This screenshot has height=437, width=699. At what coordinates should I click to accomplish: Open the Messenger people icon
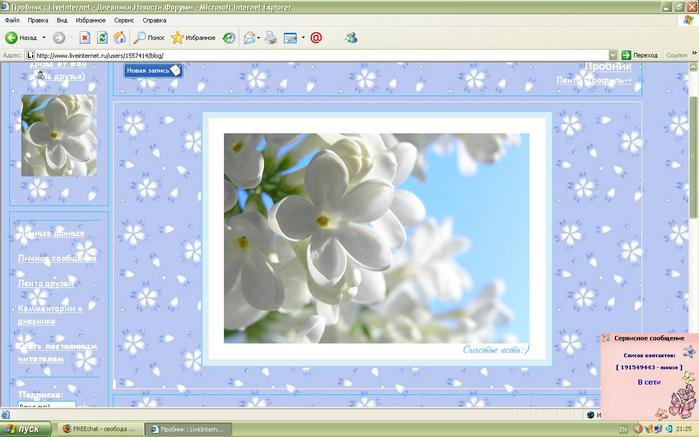(x=351, y=38)
